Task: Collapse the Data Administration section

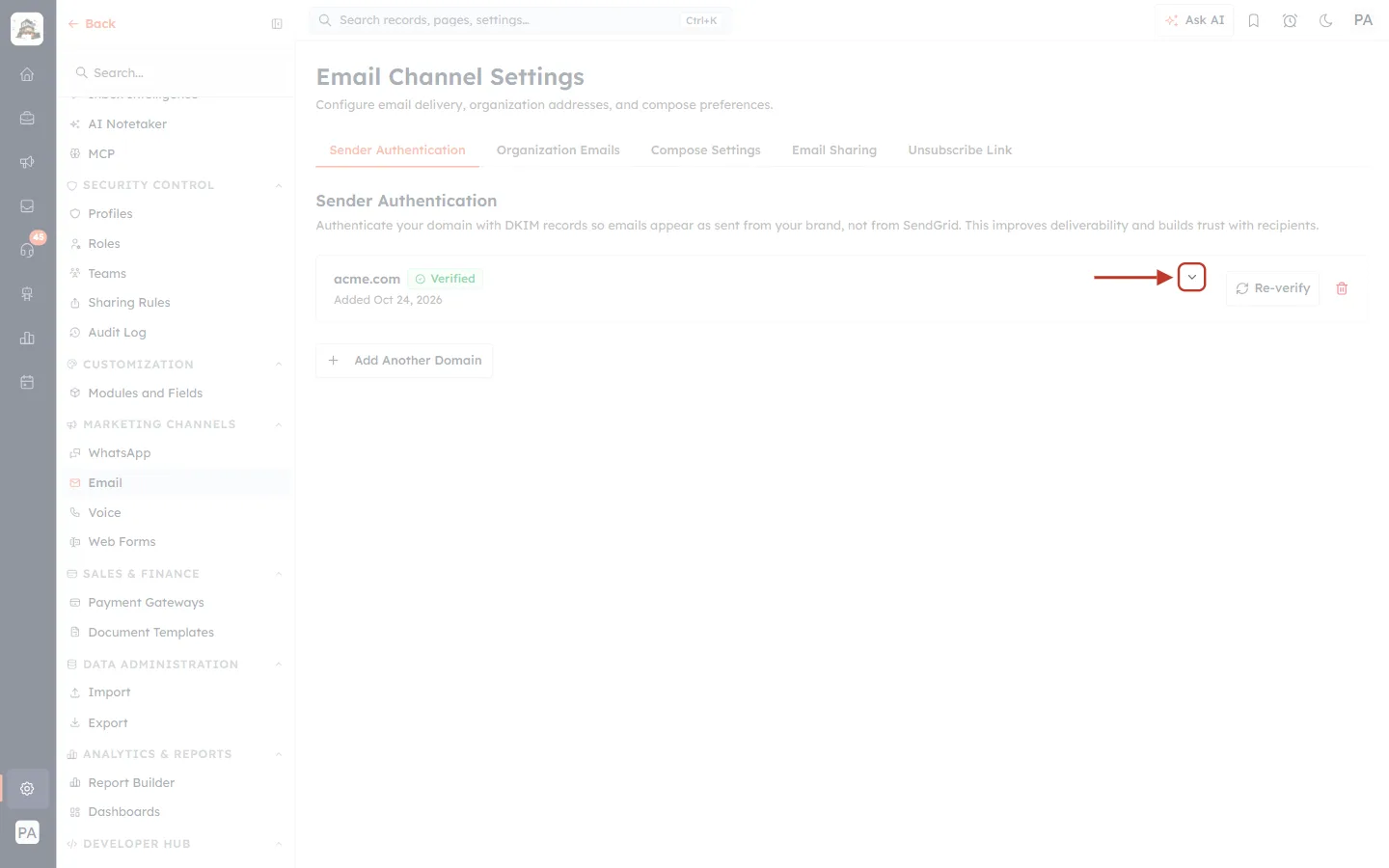Action: [279, 665]
